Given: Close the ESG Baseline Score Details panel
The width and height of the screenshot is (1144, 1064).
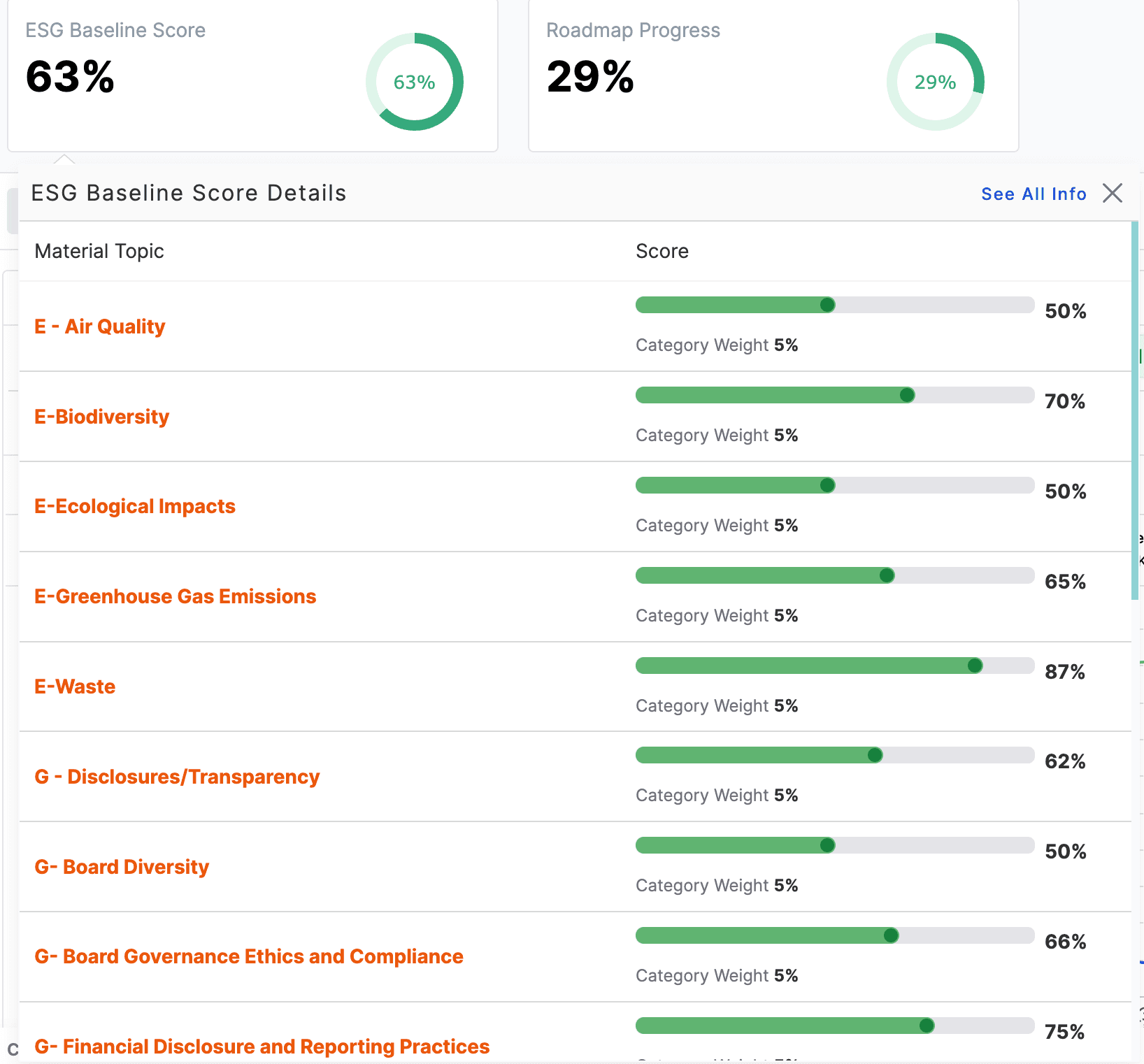Looking at the screenshot, I should (x=1113, y=193).
